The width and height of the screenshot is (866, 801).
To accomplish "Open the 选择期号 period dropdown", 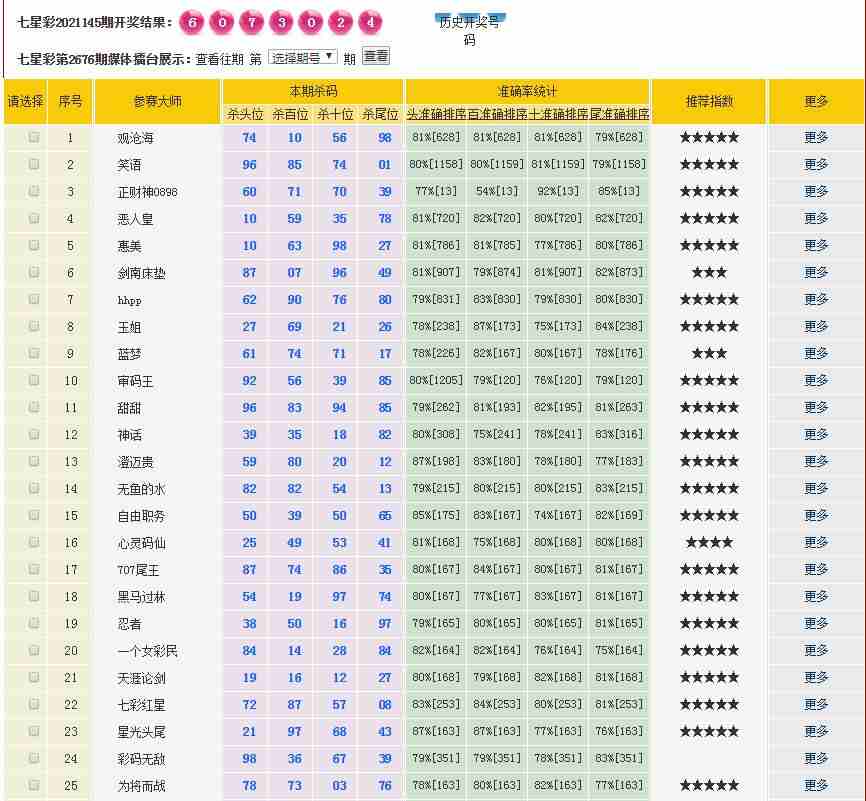I will point(302,57).
